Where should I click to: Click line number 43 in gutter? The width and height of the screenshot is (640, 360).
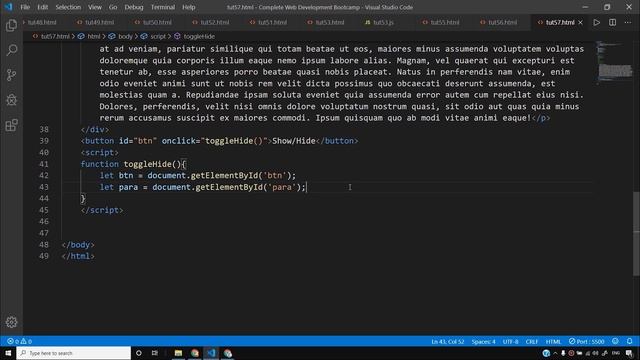(44, 187)
